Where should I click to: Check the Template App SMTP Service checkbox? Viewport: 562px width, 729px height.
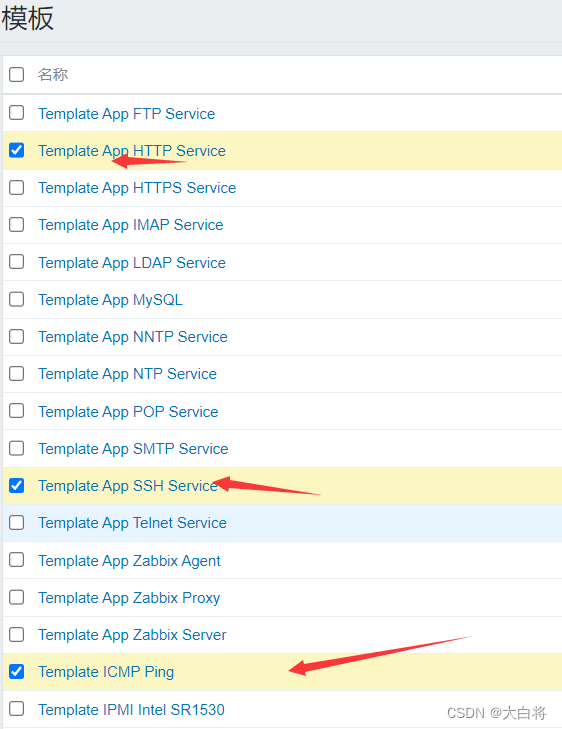[17, 448]
